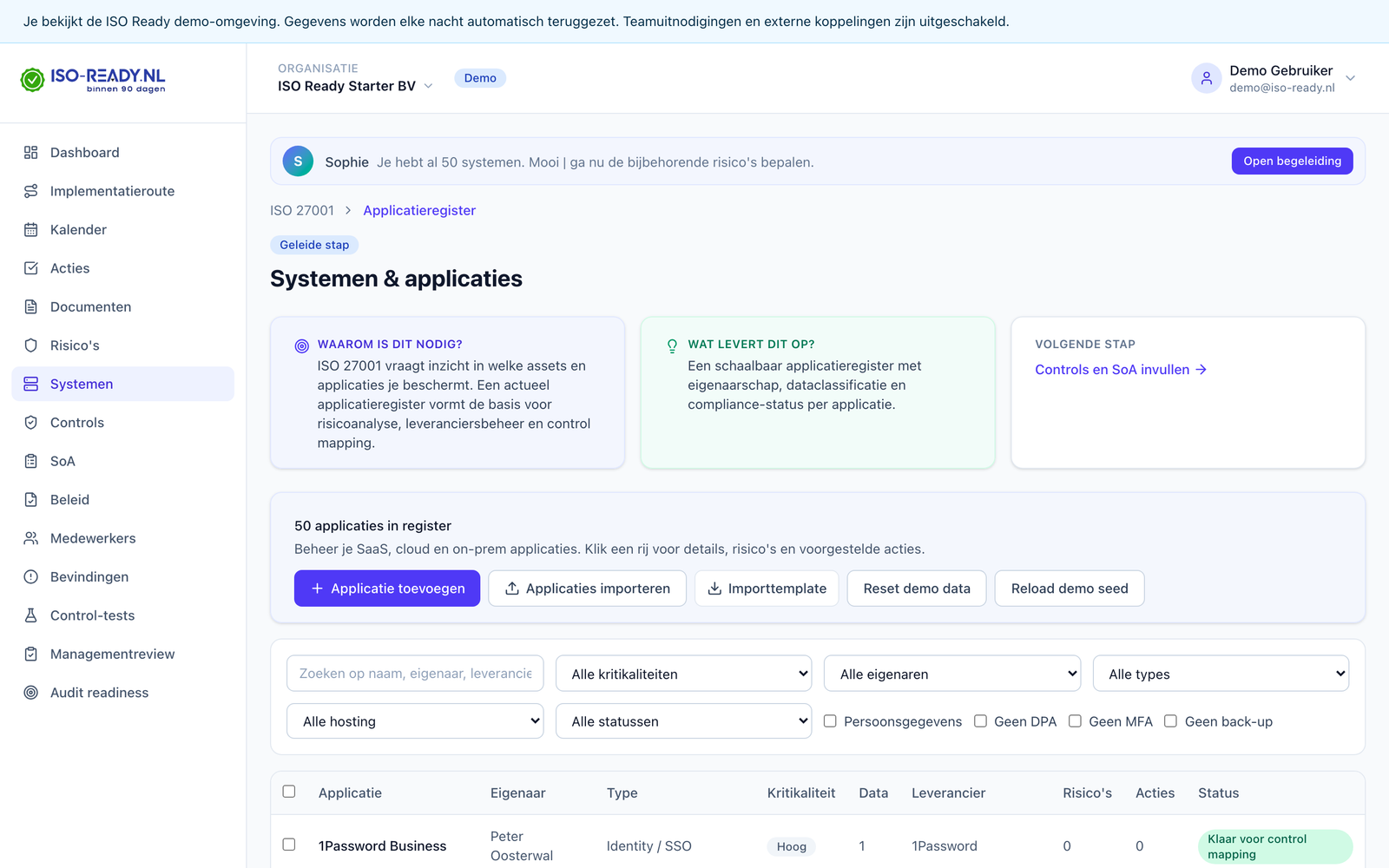Tick the Geen DPA checkbox
The width and height of the screenshot is (1389, 868).
point(980,721)
